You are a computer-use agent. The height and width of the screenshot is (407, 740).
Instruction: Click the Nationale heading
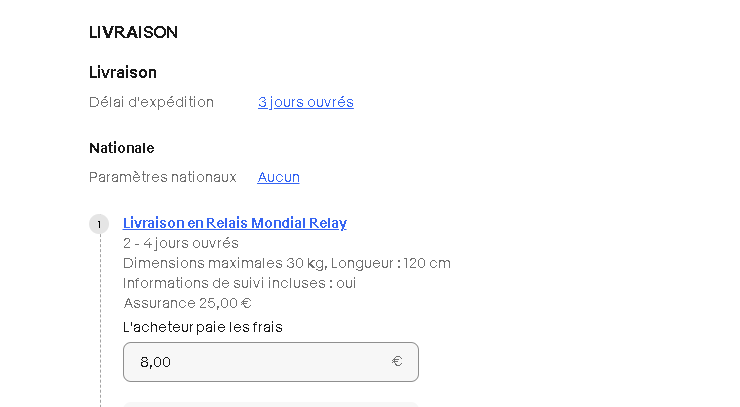tap(122, 148)
